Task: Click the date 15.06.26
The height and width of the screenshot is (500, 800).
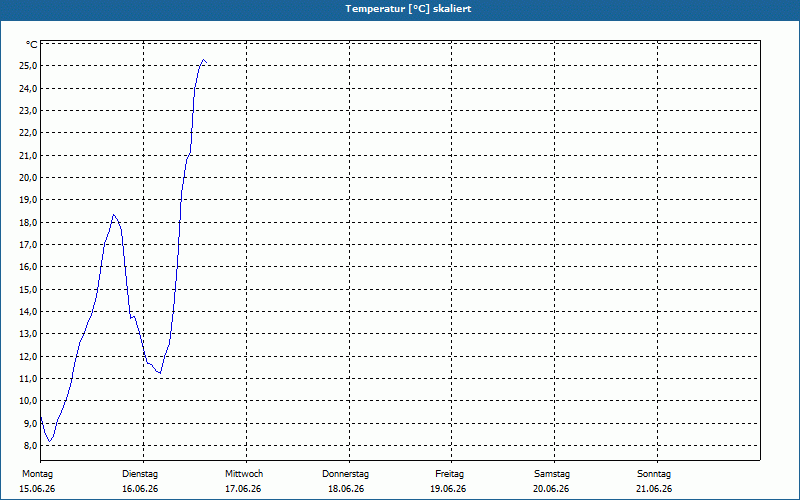Action: click(x=37, y=489)
